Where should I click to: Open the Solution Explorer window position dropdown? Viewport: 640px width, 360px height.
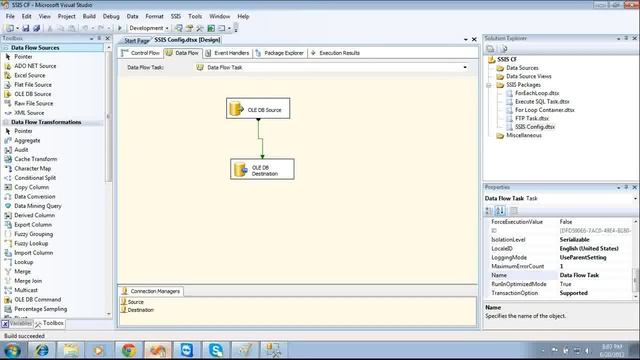pyautogui.click(x=618, y=38)
